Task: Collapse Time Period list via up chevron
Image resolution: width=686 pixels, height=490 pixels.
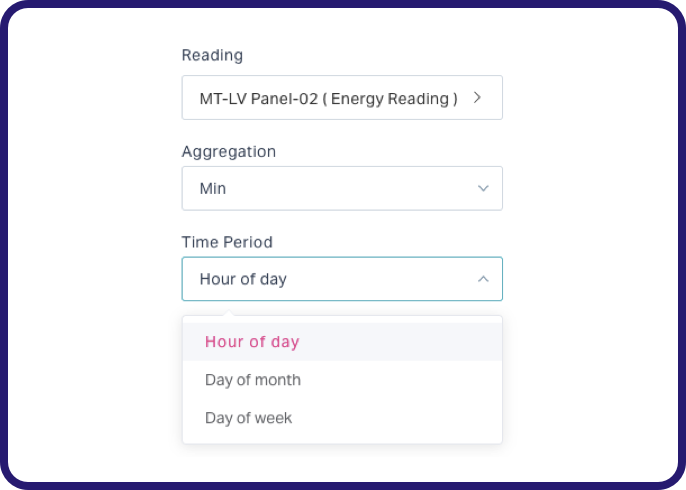Action: click(483, 279)
